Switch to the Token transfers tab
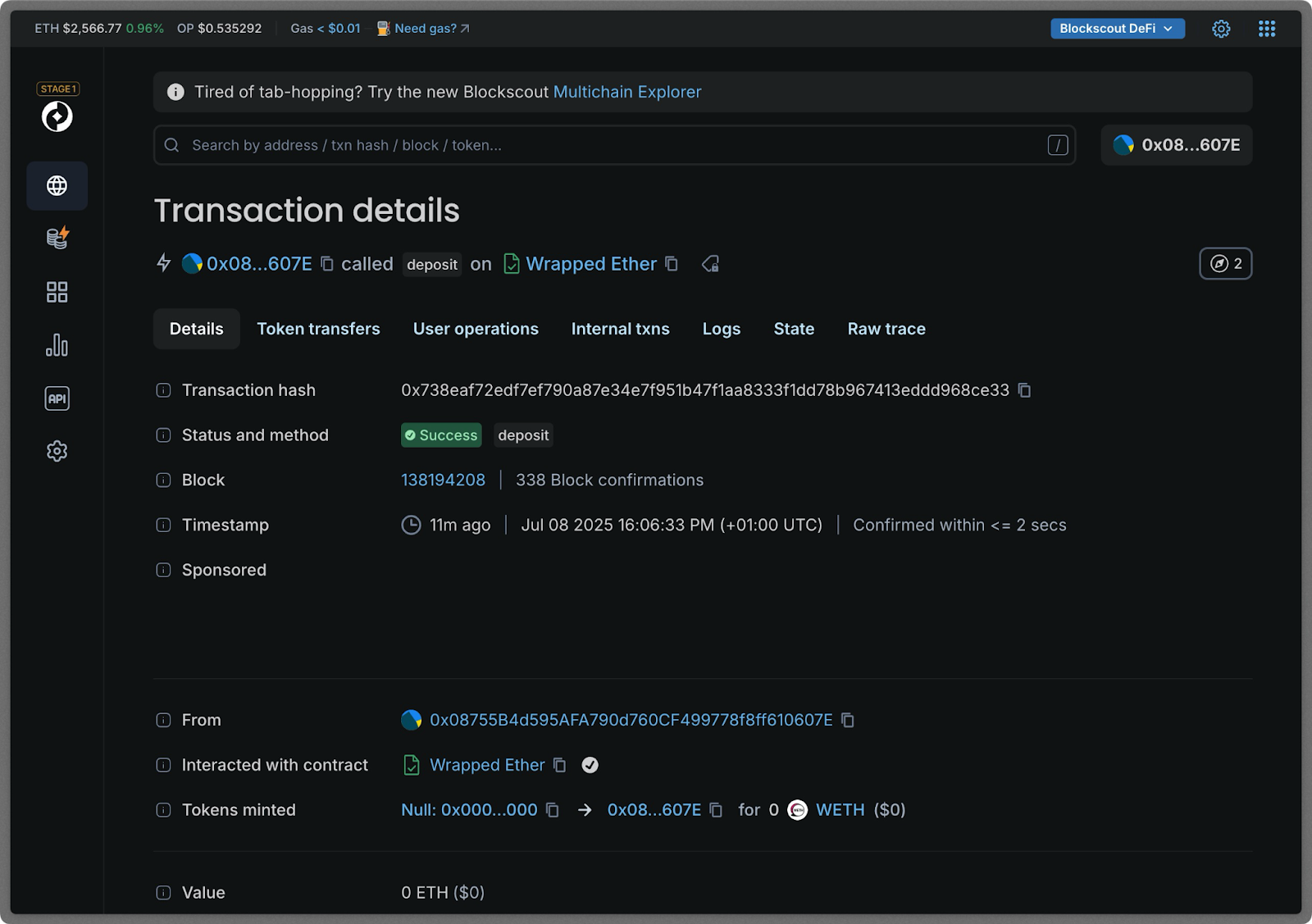The width and height of the screenshot is (1312, 924). click(318, 329)
